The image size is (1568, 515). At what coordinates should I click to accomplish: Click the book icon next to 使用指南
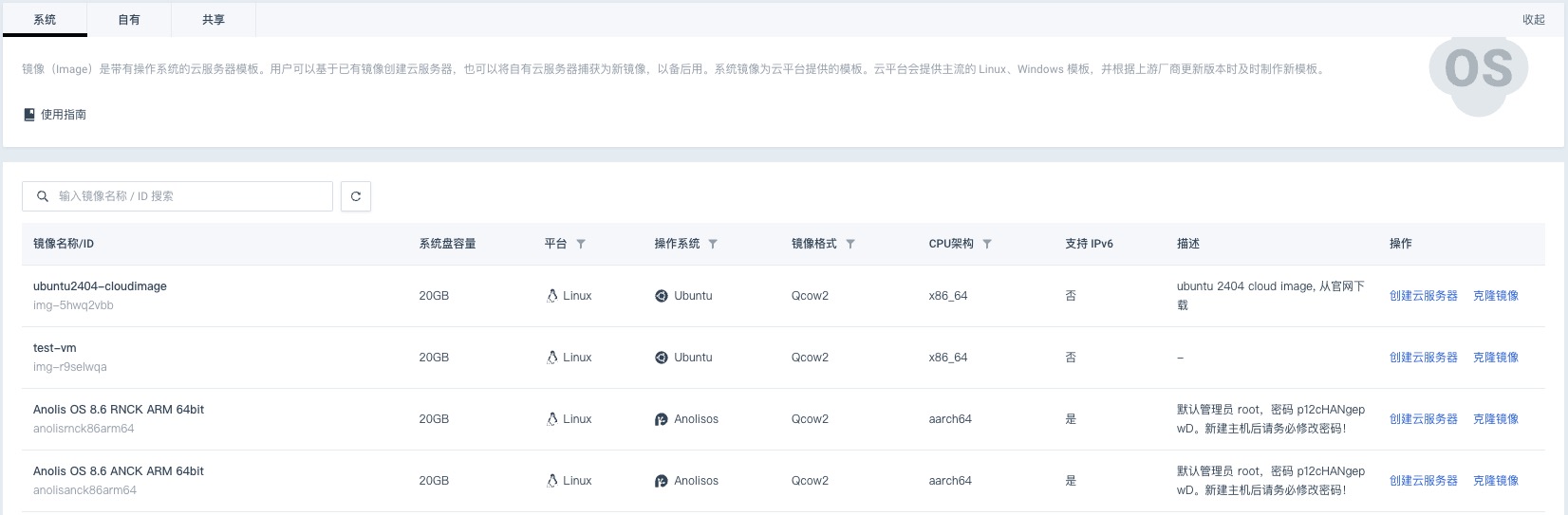(29, 115)
